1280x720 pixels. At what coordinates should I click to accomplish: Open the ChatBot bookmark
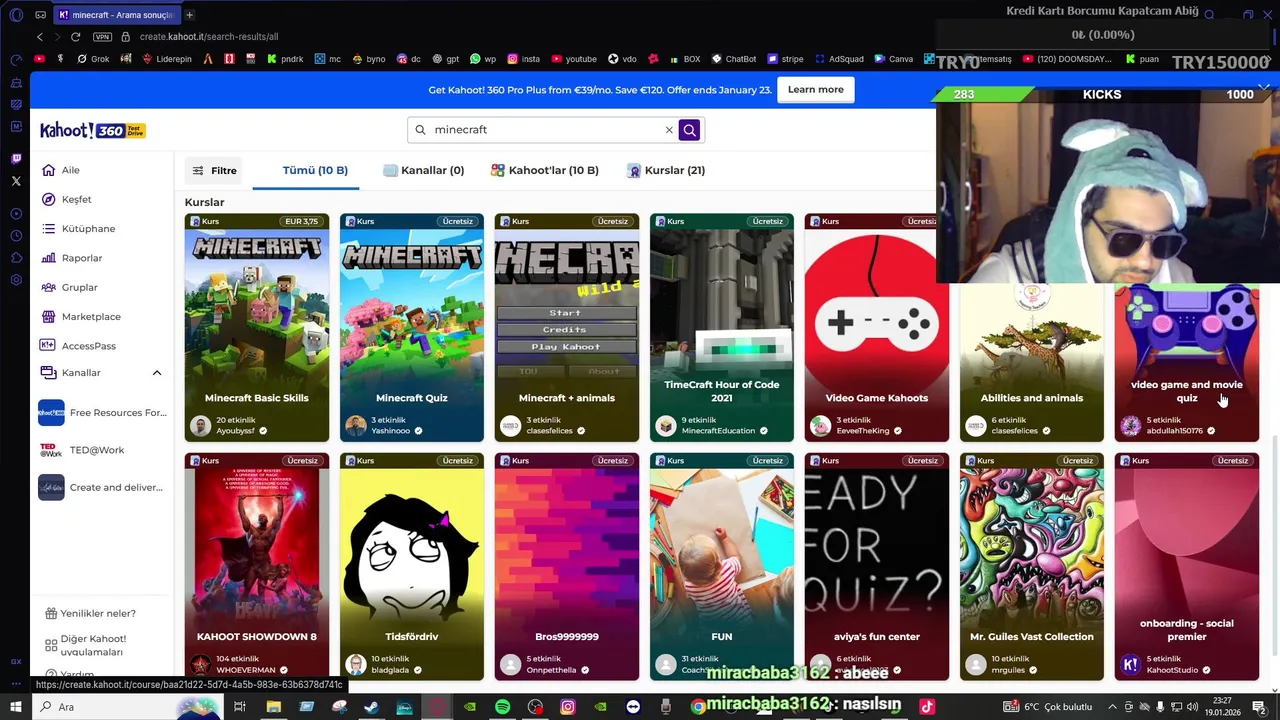(x=733, y=59)
